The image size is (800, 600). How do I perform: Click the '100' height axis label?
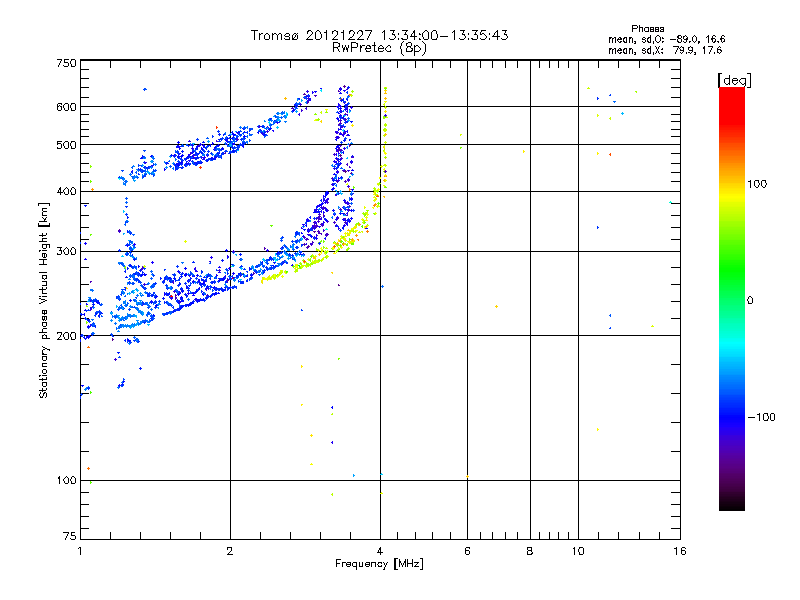[67, 481]
